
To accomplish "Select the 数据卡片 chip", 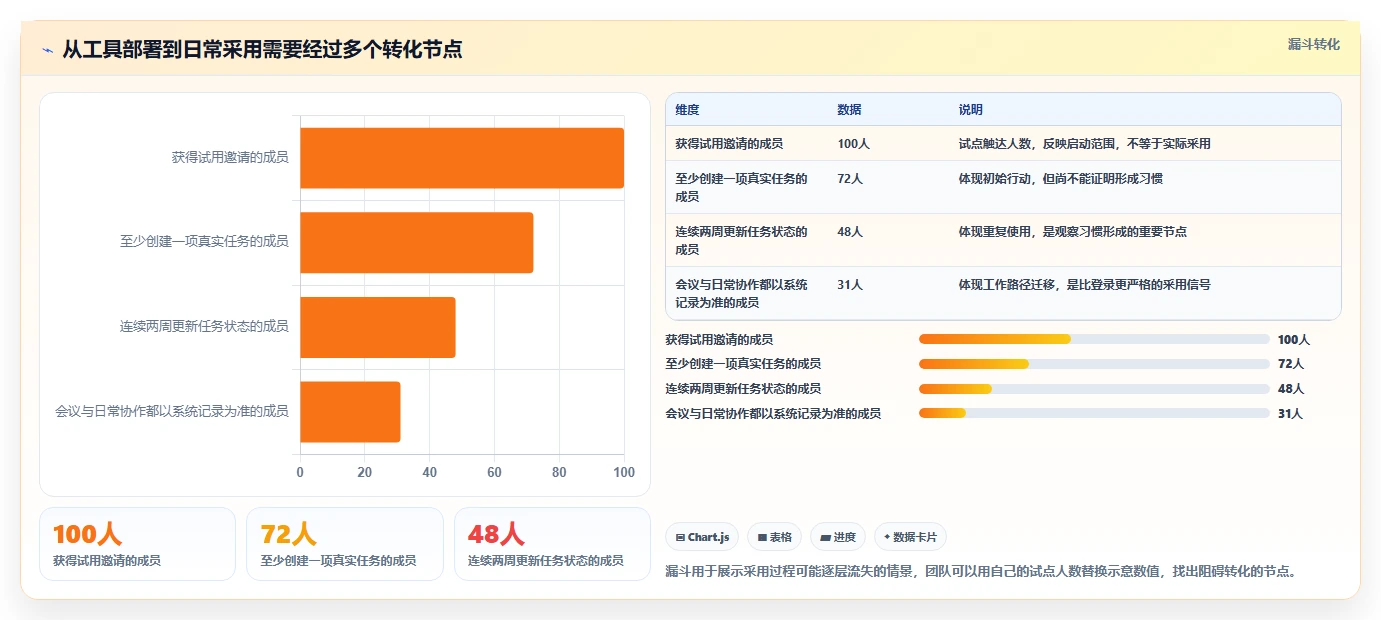I will click(x=910, y=537).
